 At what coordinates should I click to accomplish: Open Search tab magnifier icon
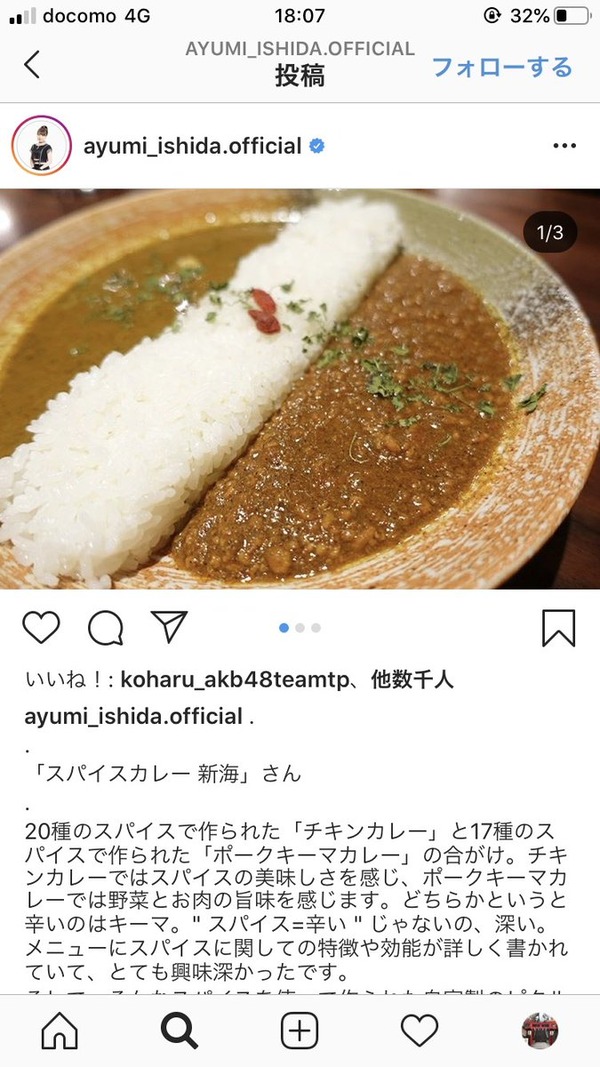pyautogui.click(x=180, y=1030)
